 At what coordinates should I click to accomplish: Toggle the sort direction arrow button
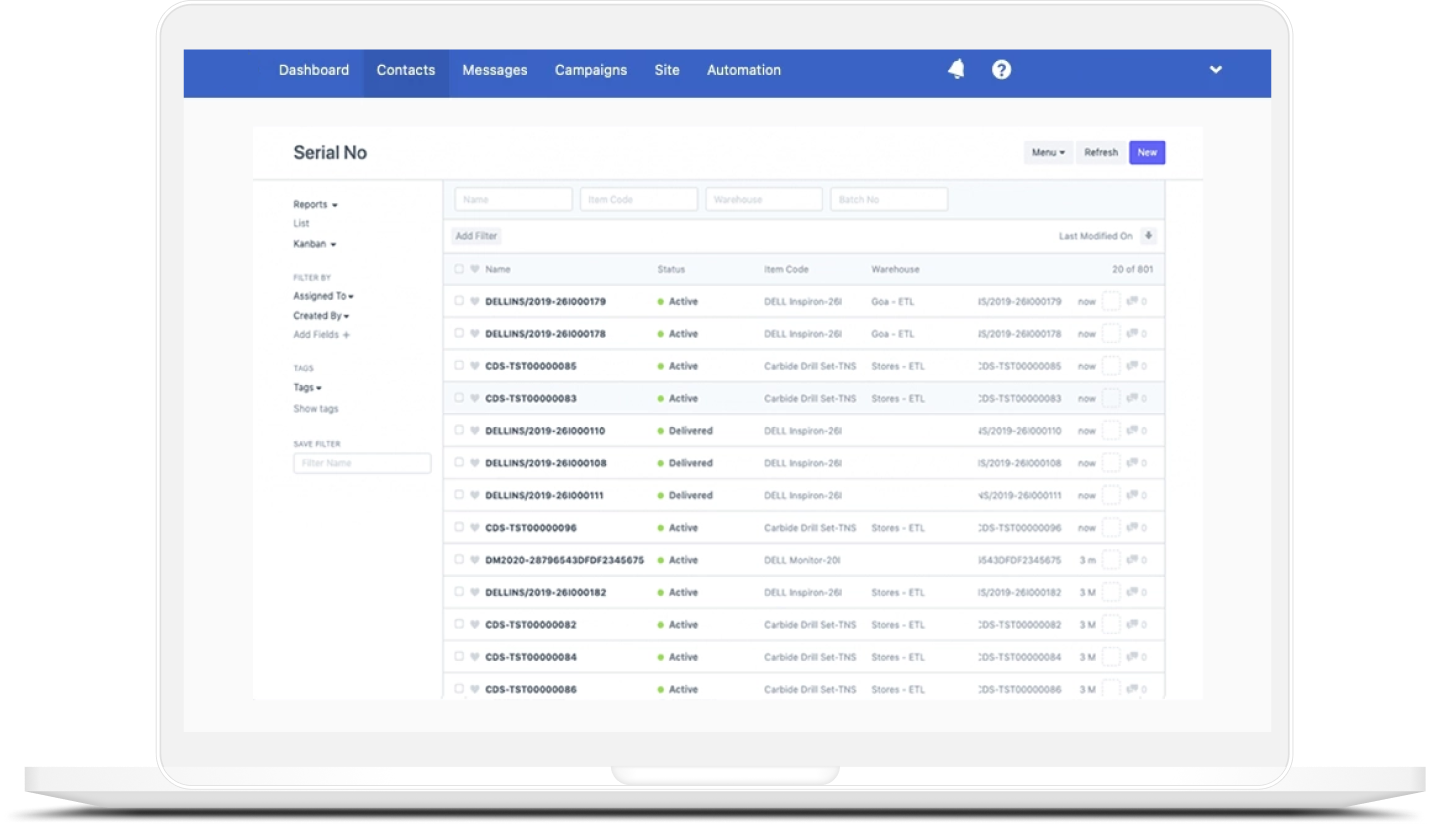pyautogui.click(x=1149, y=236)
